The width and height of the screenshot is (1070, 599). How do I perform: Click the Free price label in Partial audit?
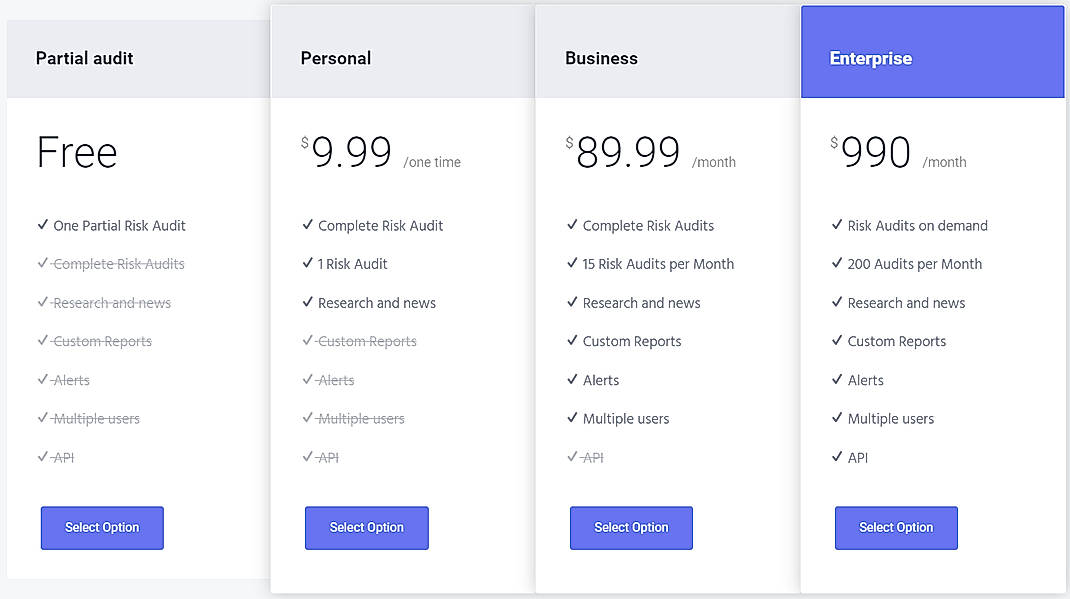[76, 152]
